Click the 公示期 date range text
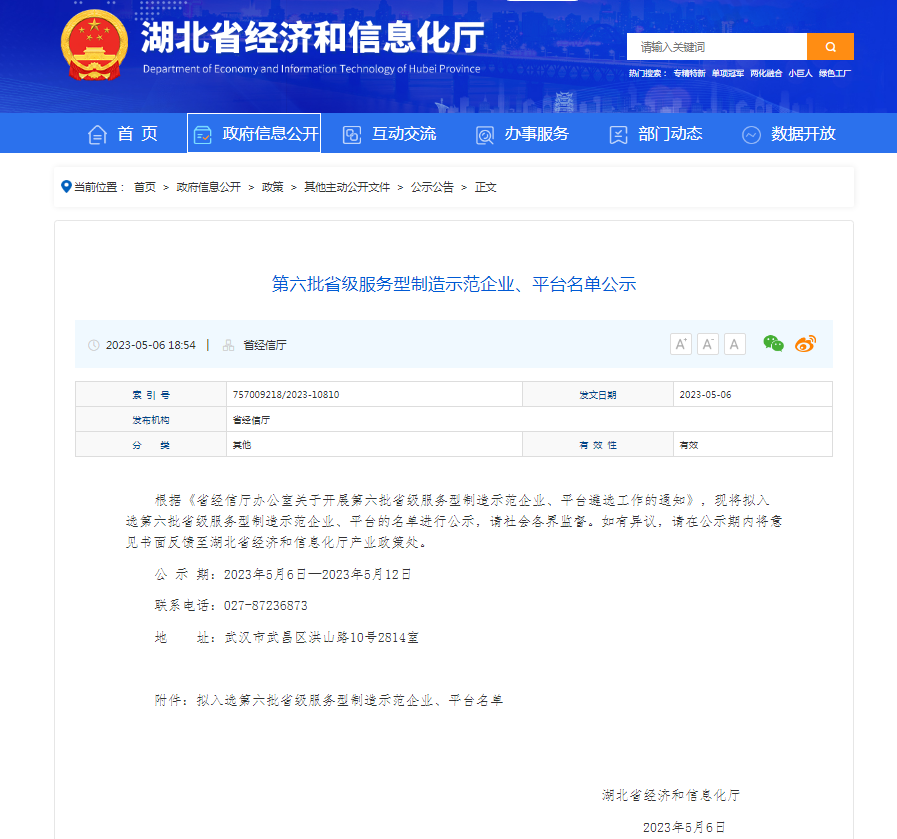This screenshot has width=897, height=839. pyautogui.click(x=317, y=574)
